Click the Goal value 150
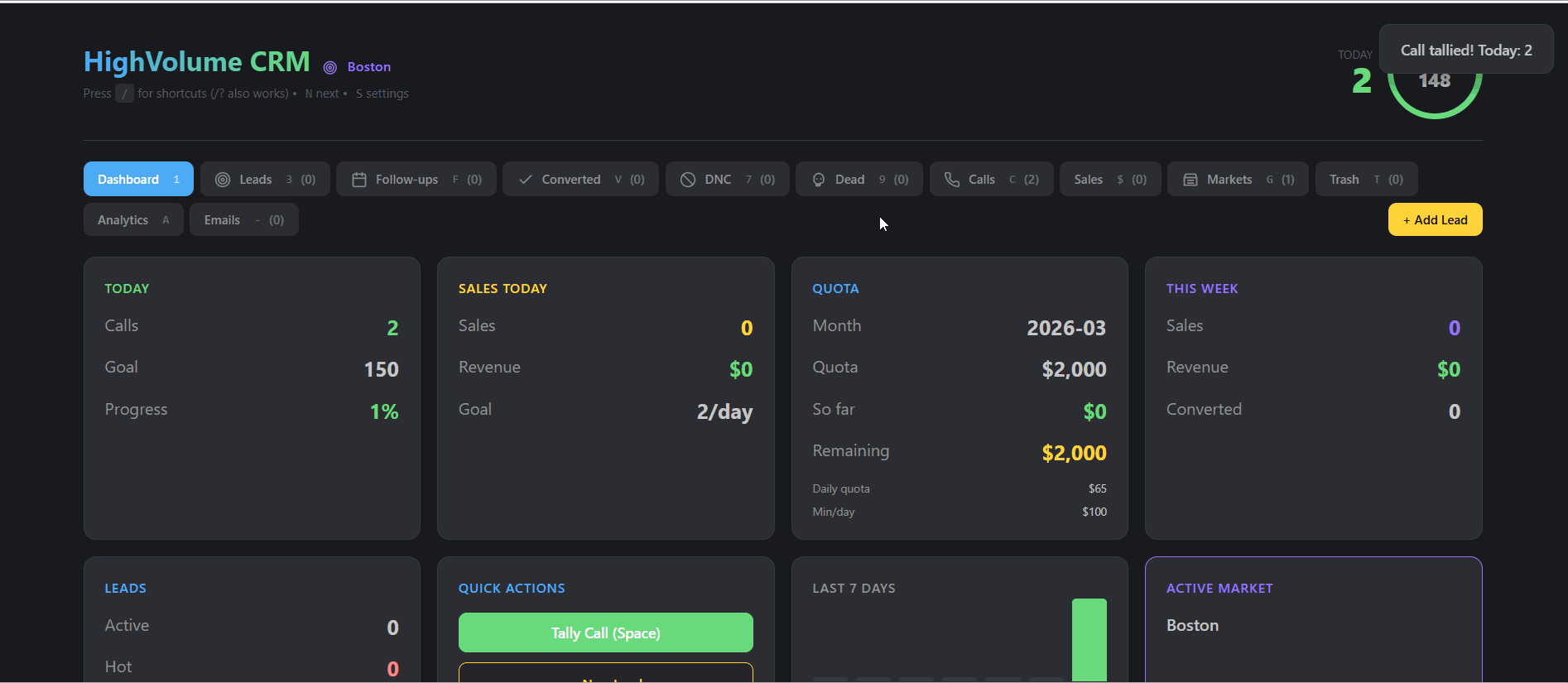Image resolution: width=1568 pixels, height=683 pixels. 382,369
